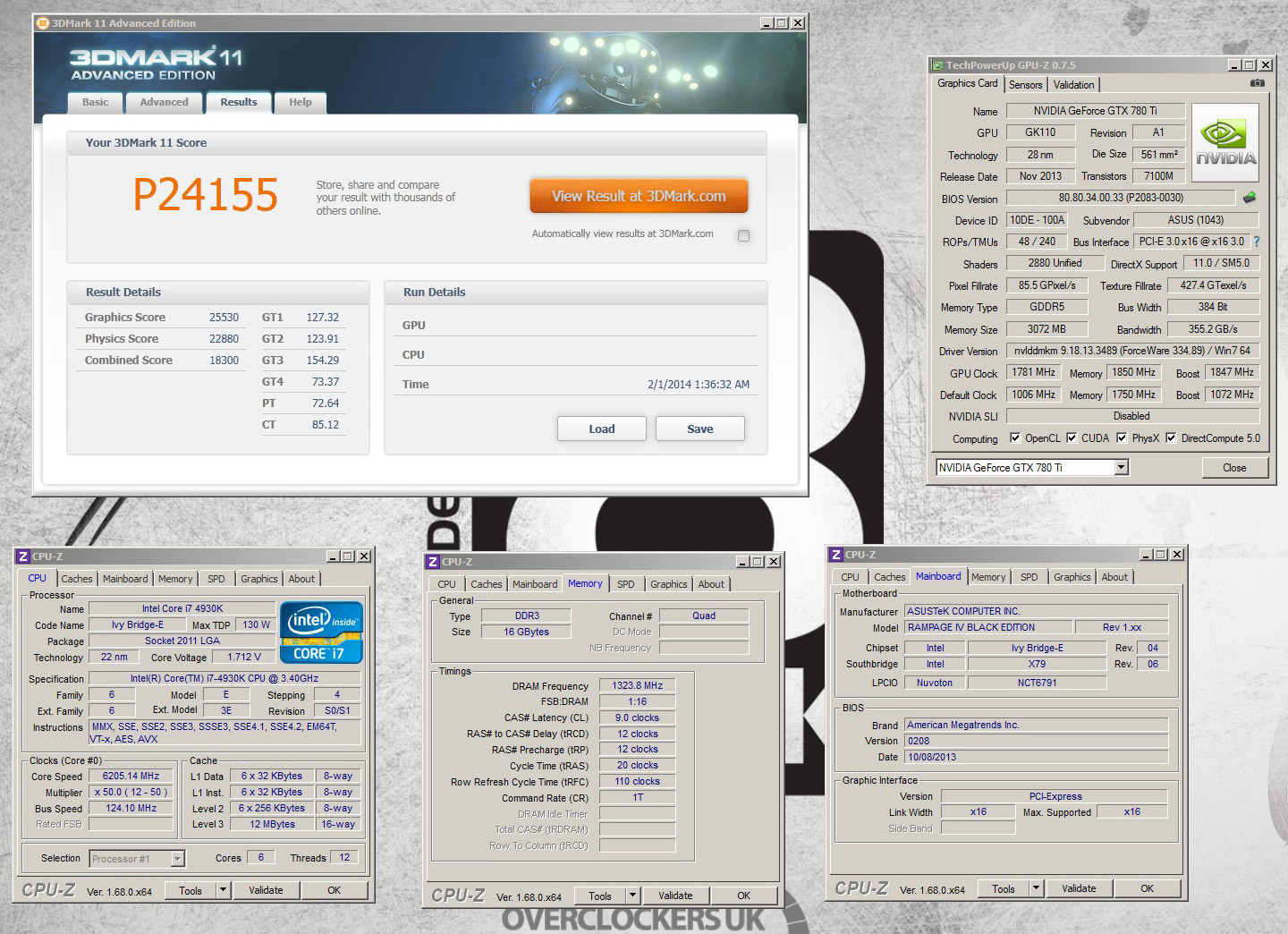The image size is (1288, 934).
Task: Click Validate in the CPU tab window
Action: [x=266, y=890]
